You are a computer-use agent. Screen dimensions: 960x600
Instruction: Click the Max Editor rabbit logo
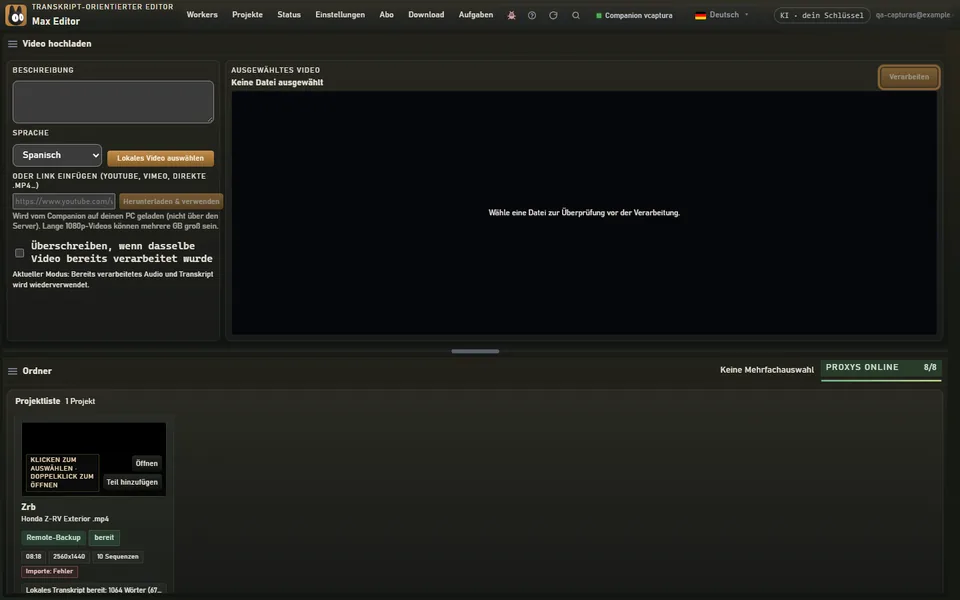(16, 15)
